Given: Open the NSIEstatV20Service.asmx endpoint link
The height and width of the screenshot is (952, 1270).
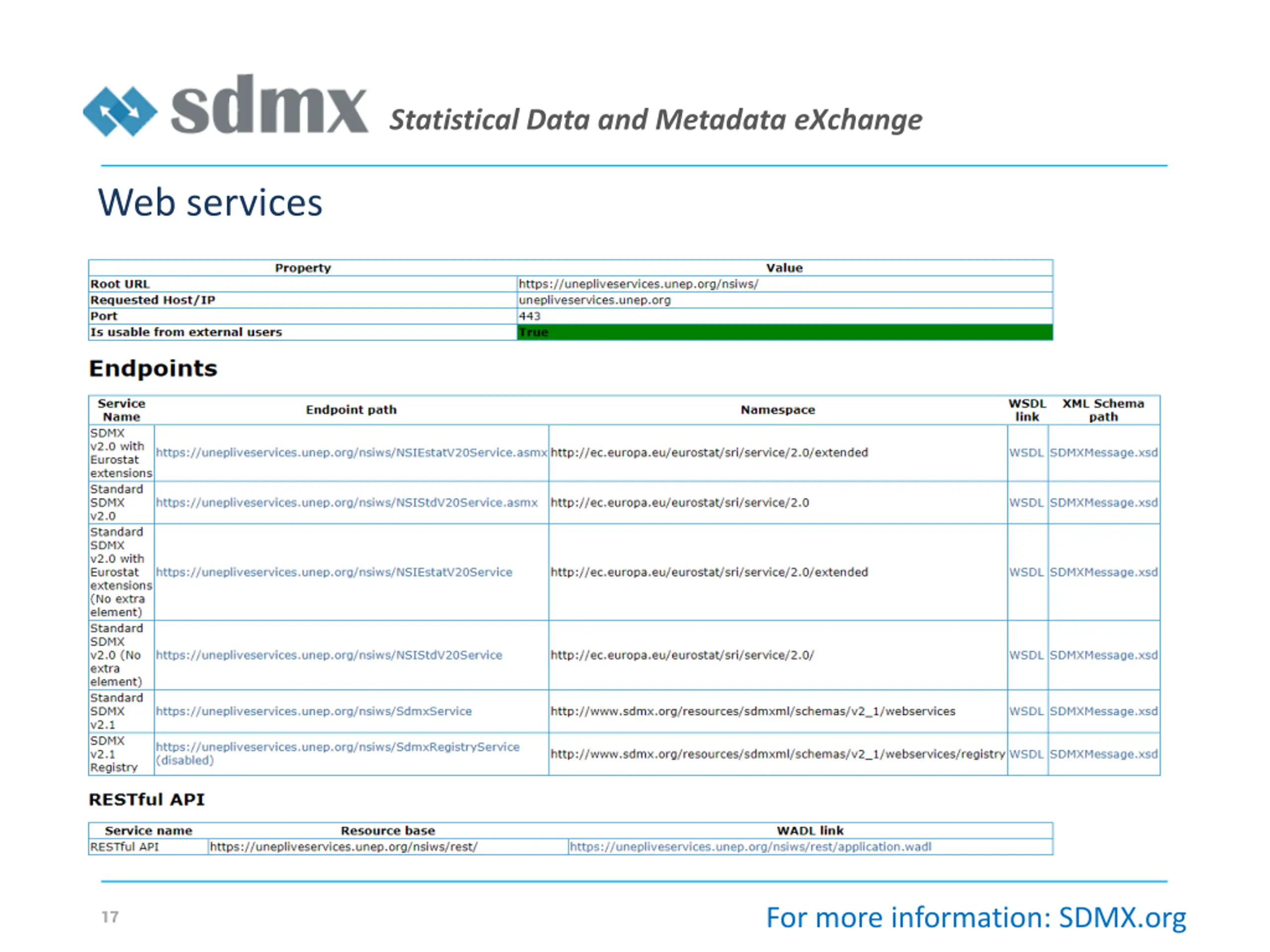Looking at the screenshot, I should 351,453.
